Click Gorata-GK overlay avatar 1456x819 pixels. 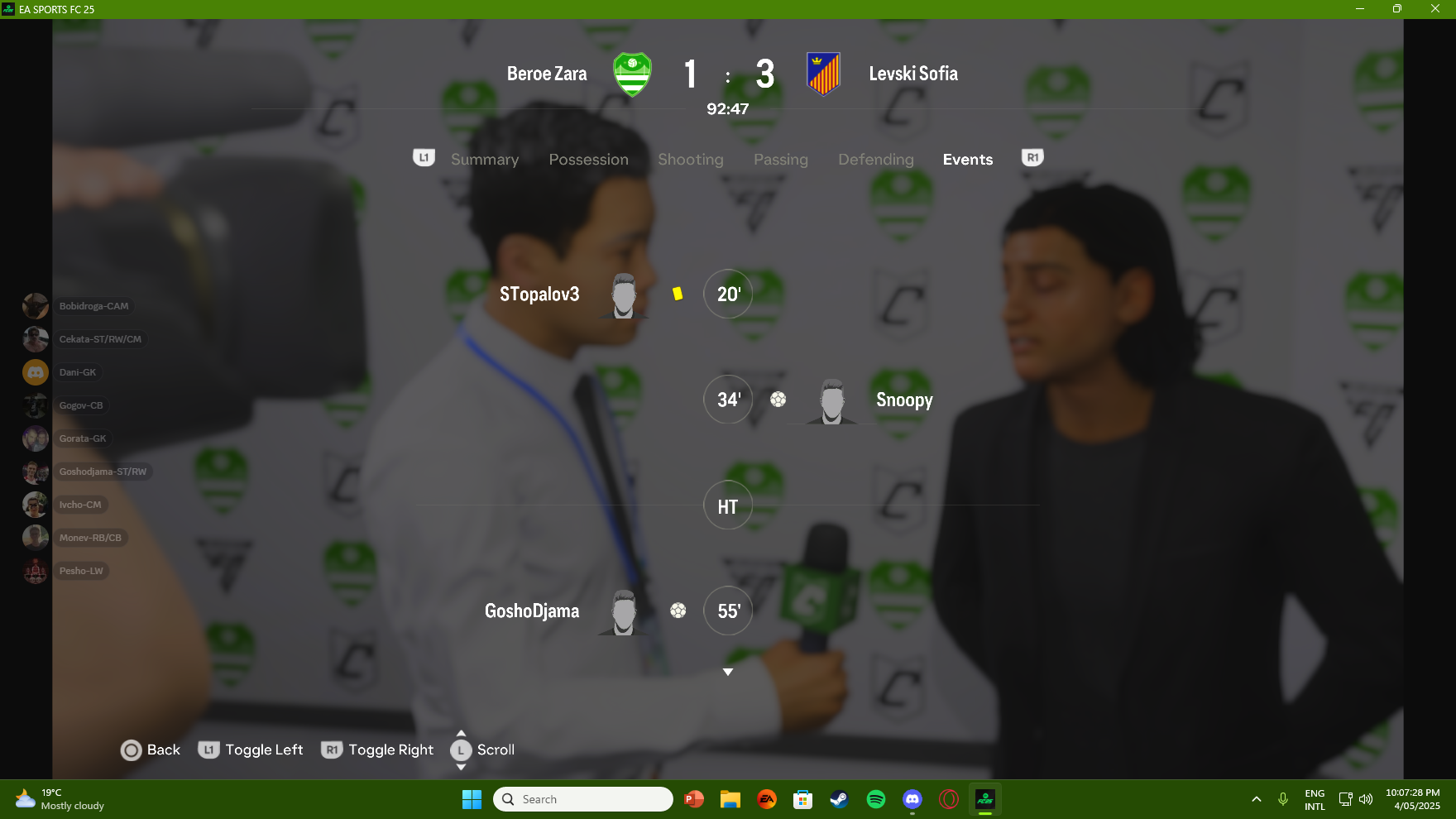[x=36, y=438]
